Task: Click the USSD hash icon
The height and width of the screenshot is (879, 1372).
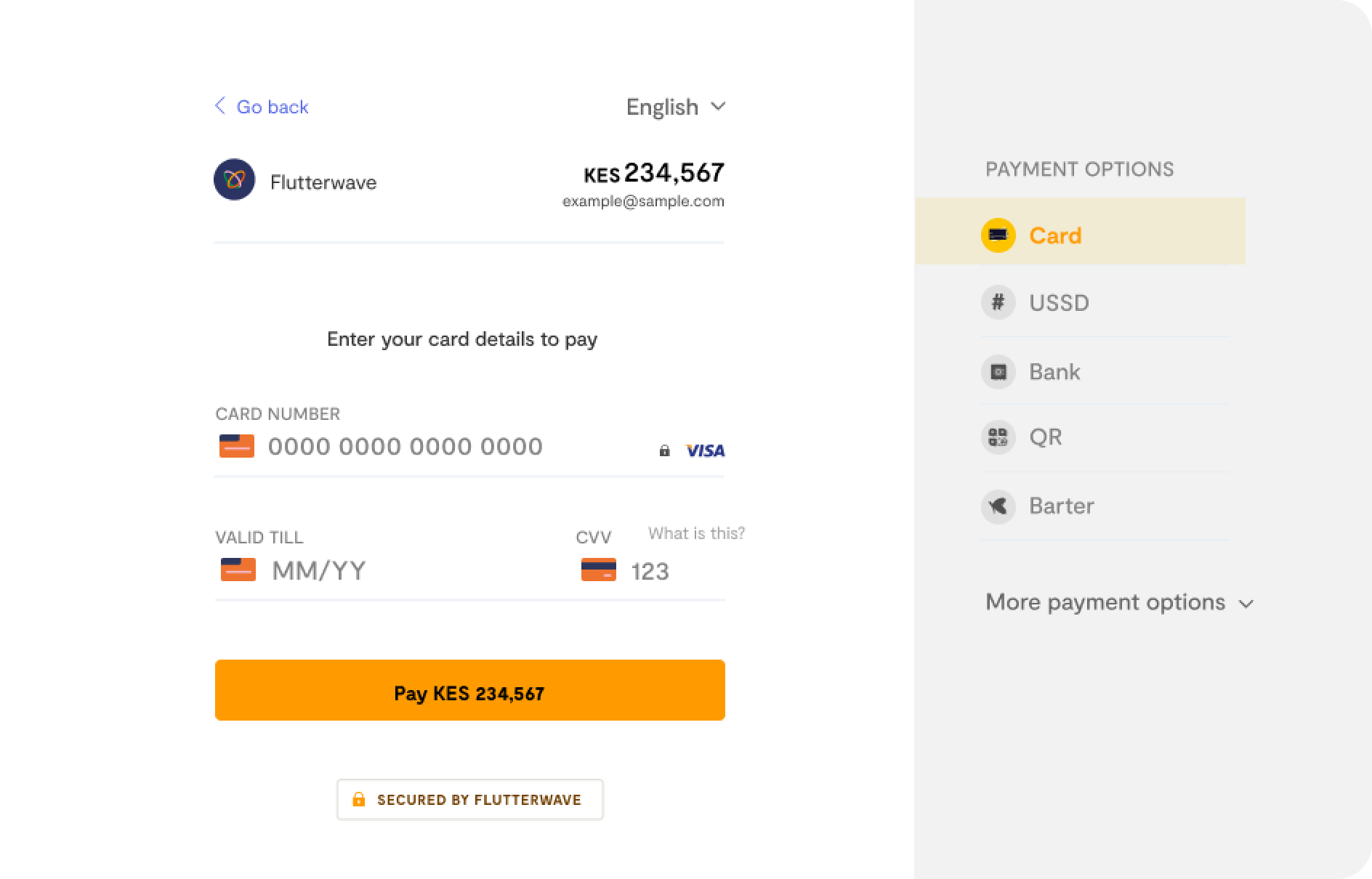Action: [998, 302]
